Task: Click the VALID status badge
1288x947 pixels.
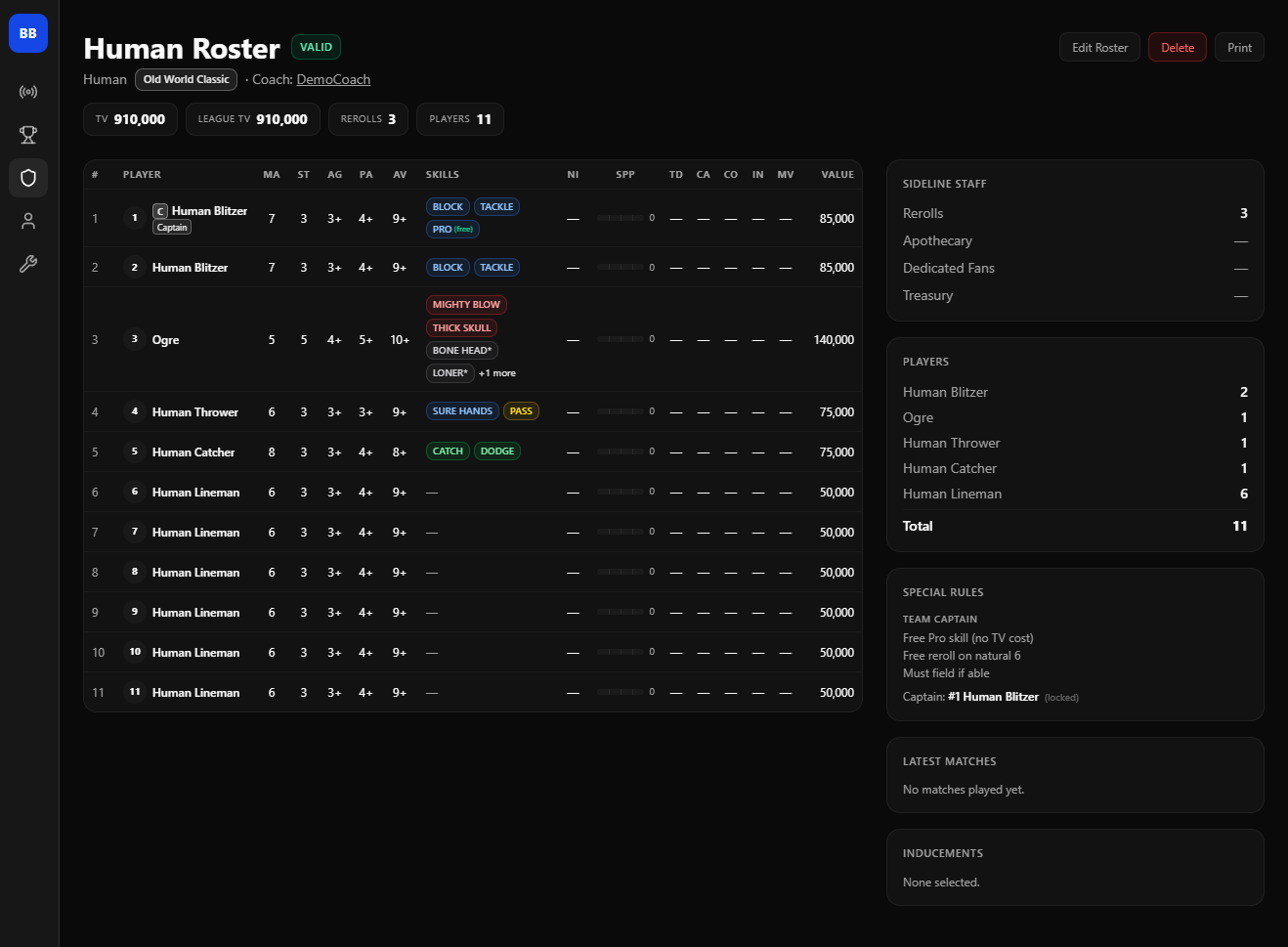Action: pyautogui.click(x=316, y=47)
